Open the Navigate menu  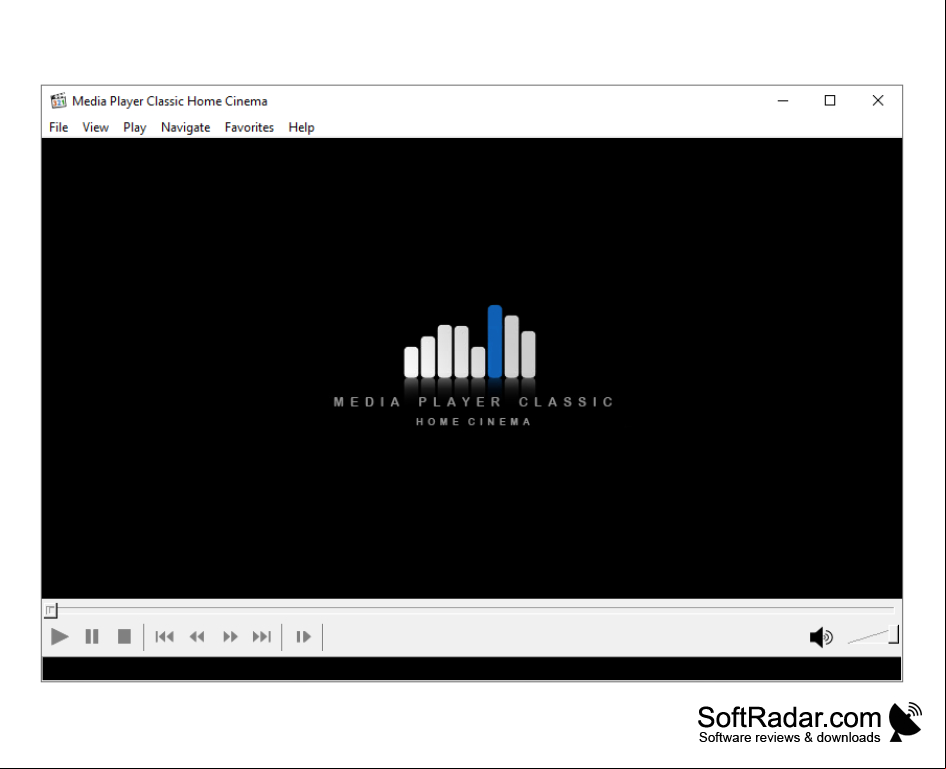coord(185,127)
